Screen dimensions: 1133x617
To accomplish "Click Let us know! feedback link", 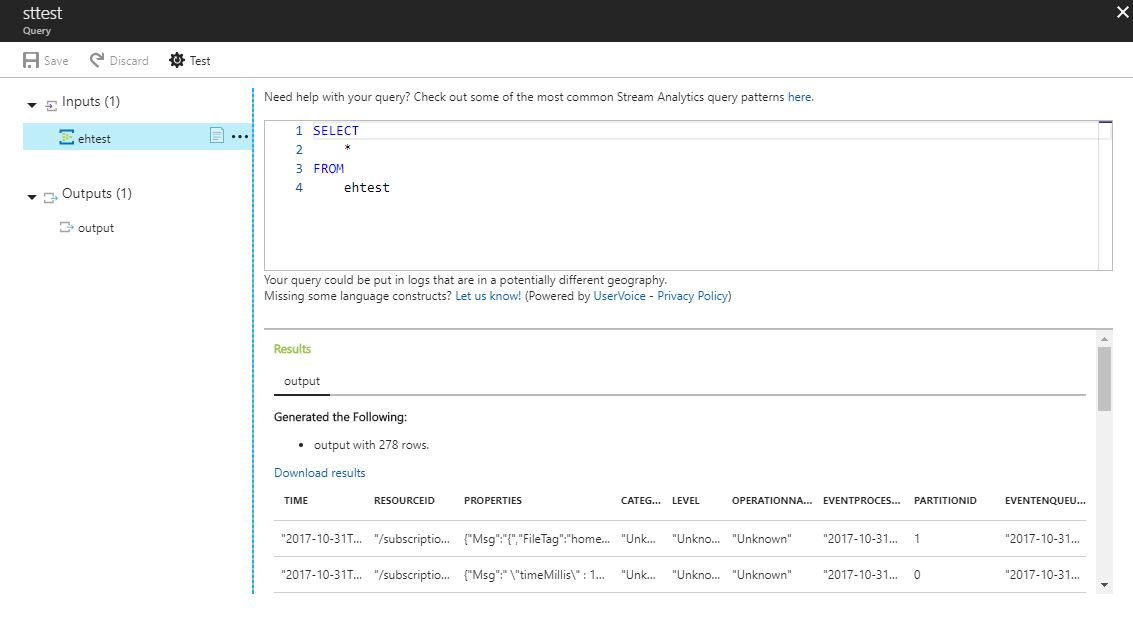I will pyautogui.click(x=490, y=295).
